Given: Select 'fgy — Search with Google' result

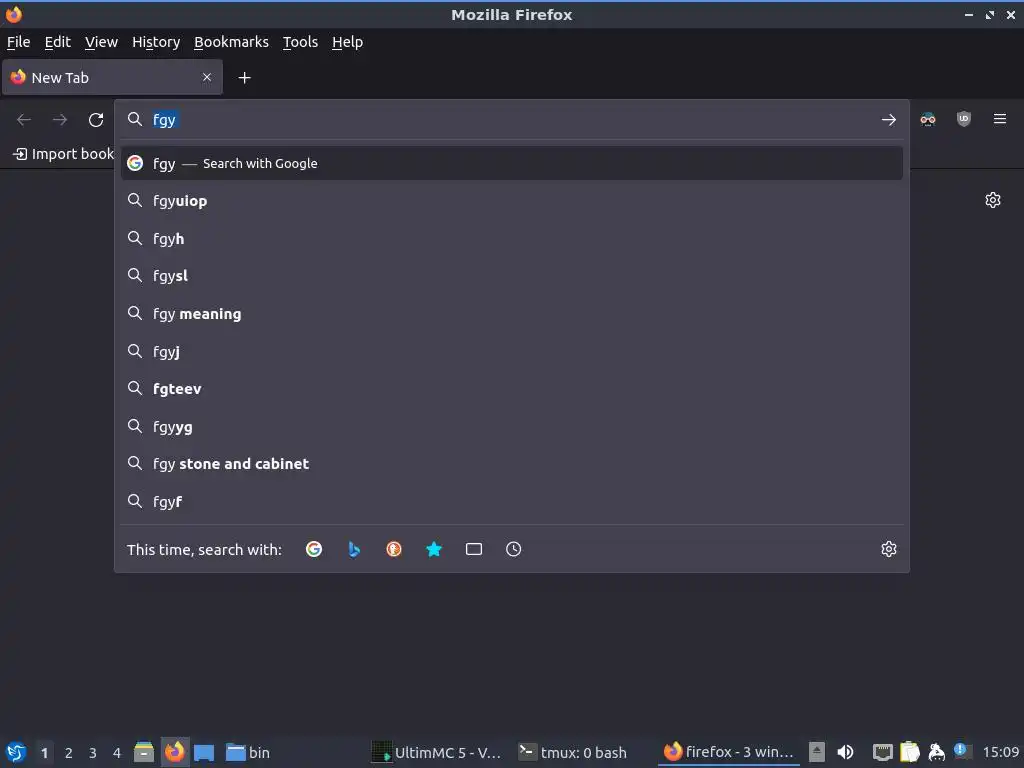Looking at the screenshot, I should coord(512,163).
